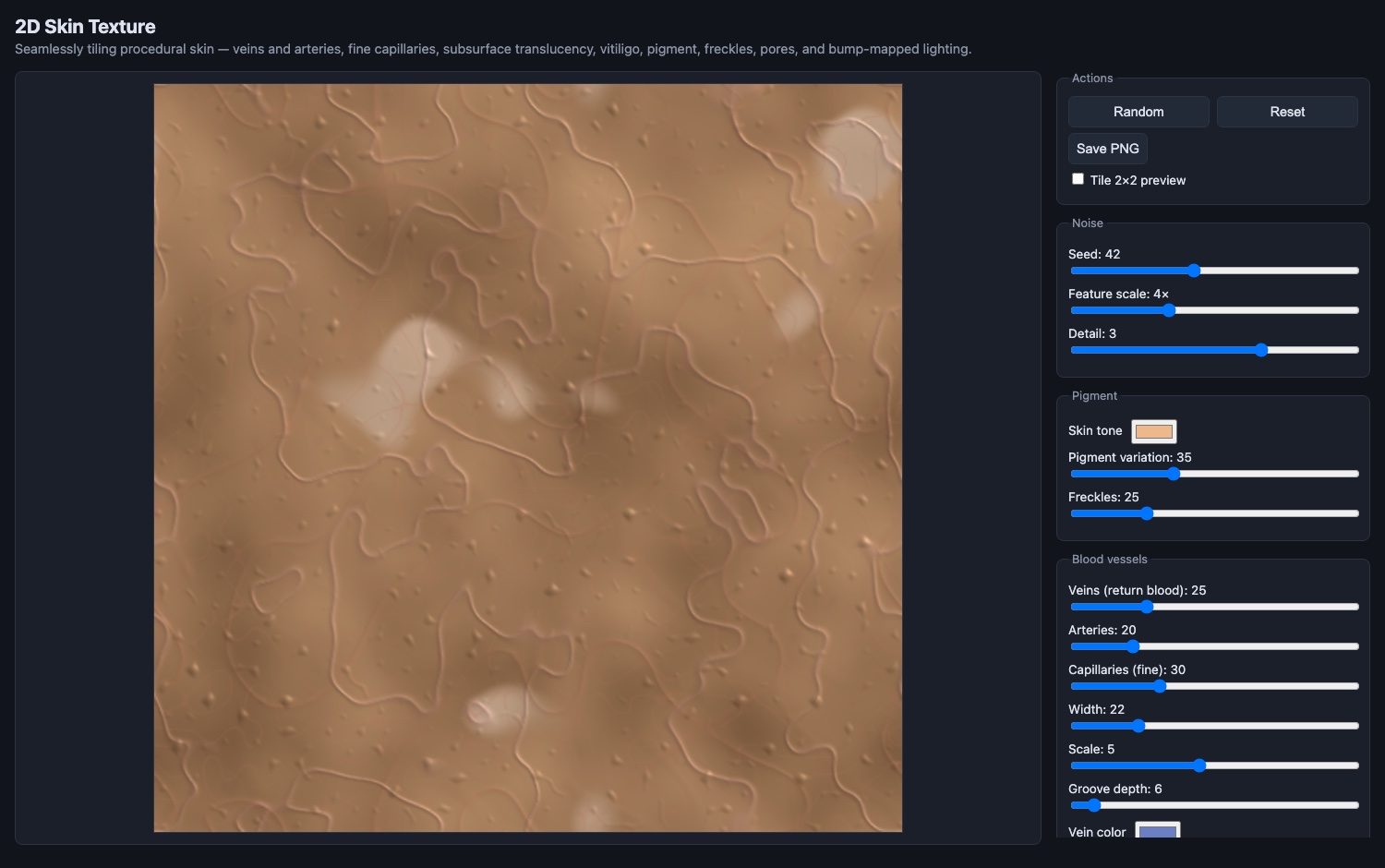Click the Tile 2×2 preview label text

[x=1138, y=180]
